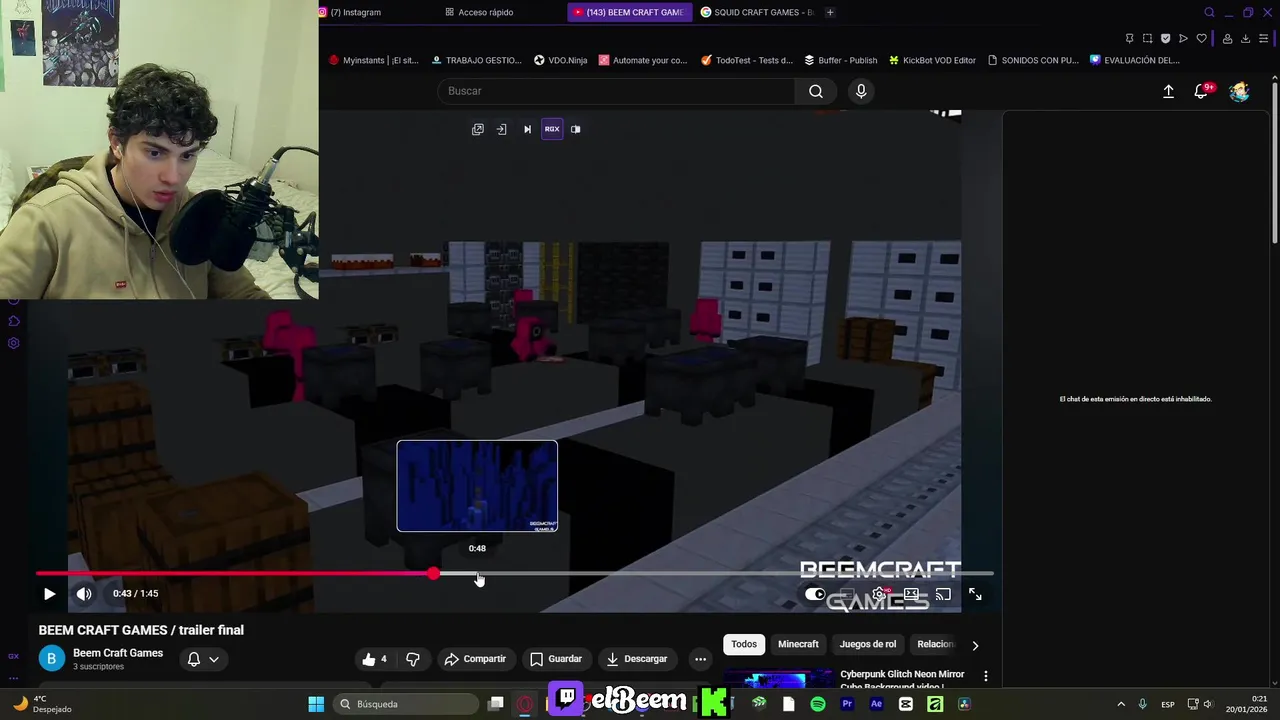Open the Cyberpunk Glitch Neon Mirror video

(x=902, y=679)
